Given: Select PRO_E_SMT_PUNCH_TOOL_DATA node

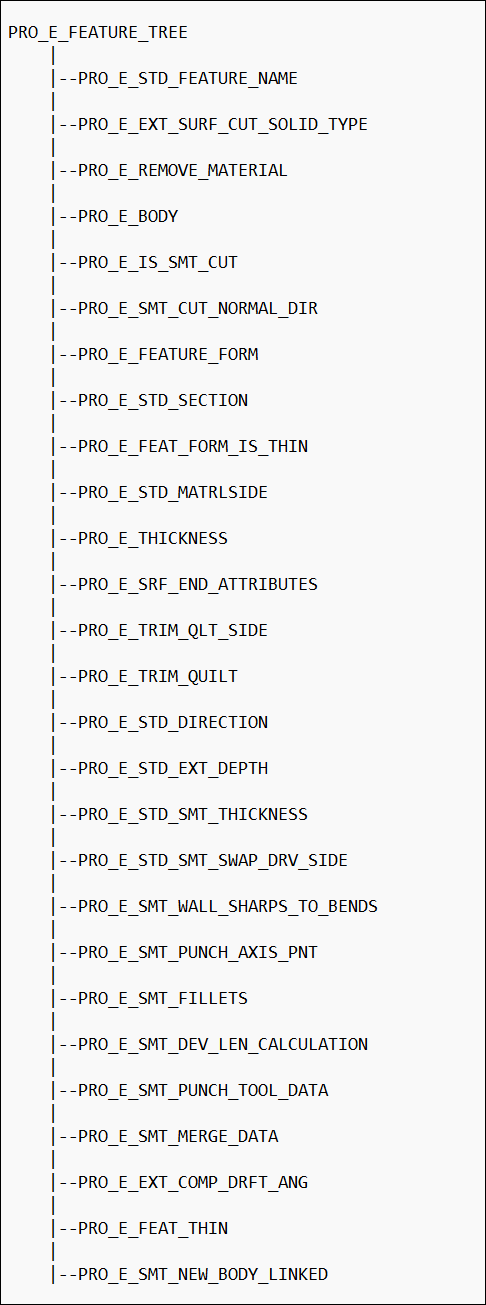Looking at the screenshot, I should [203, 1091].
